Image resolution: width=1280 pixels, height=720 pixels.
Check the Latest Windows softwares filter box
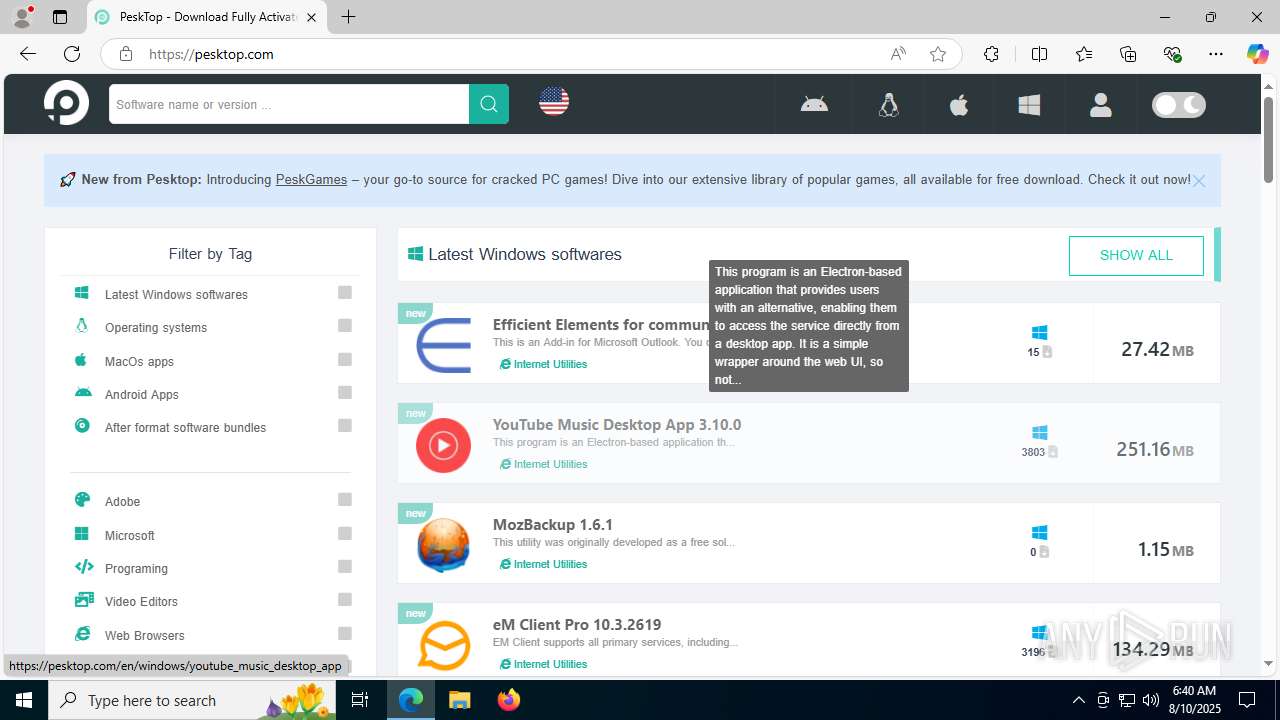click(345, 292)
